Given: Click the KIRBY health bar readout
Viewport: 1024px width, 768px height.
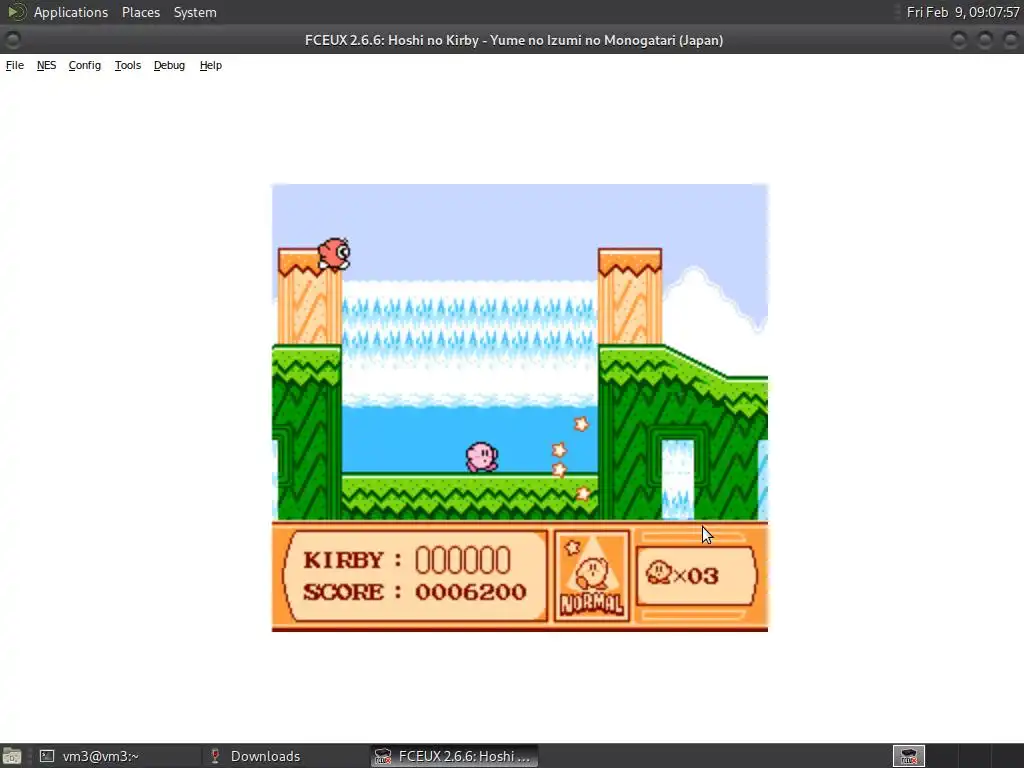Looking at the screenshot, I should point(407,560).
